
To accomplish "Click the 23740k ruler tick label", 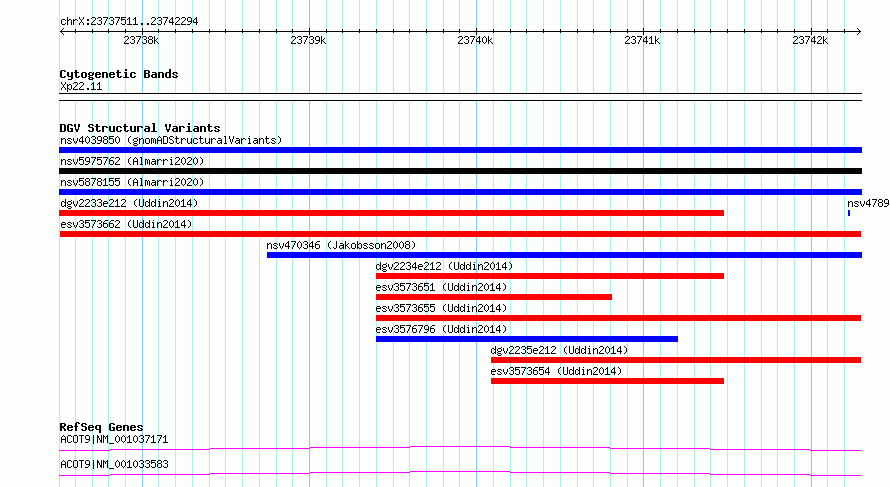I will (475, 40).
